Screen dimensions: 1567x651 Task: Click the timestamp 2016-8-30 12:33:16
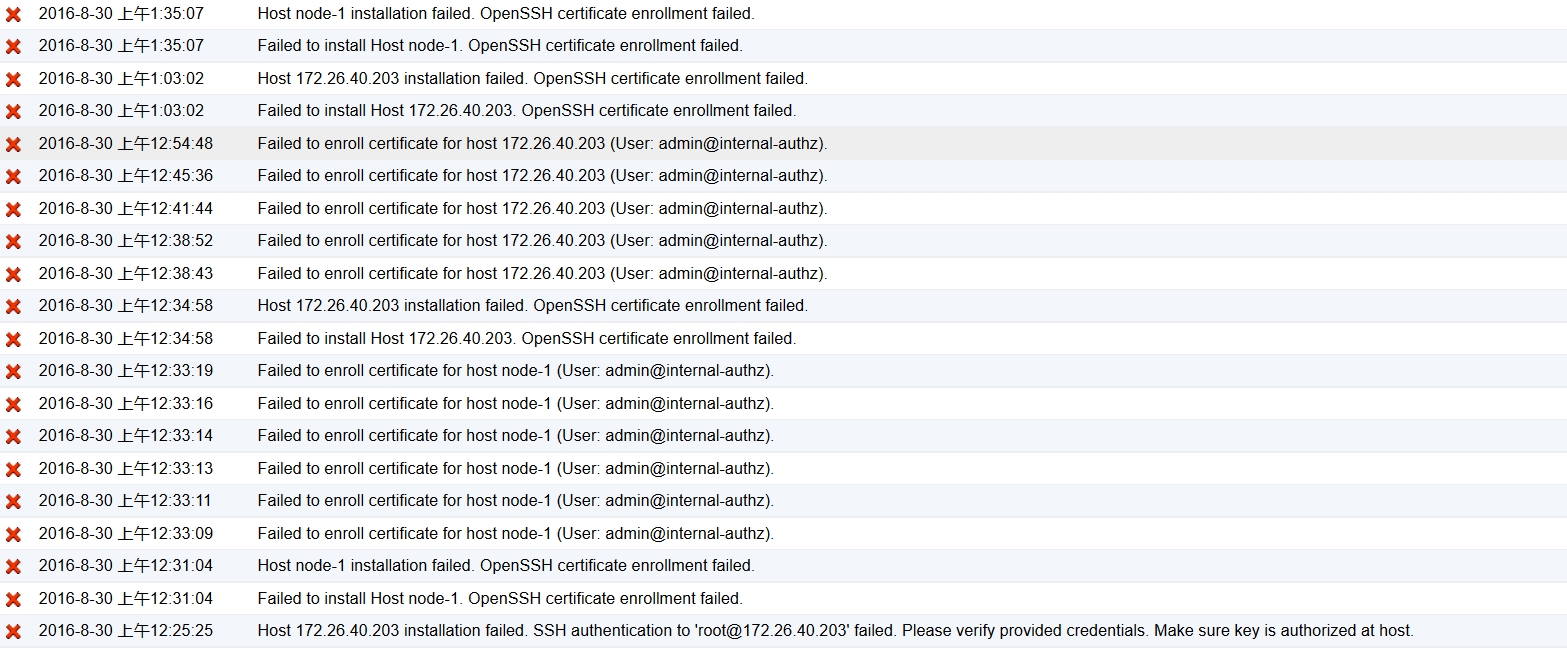coord(125,403)
